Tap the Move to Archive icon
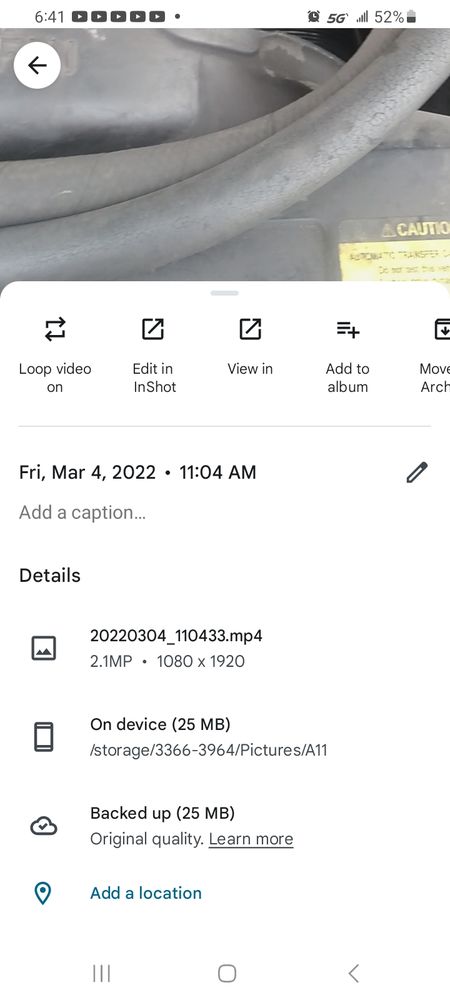 point(442,329)
